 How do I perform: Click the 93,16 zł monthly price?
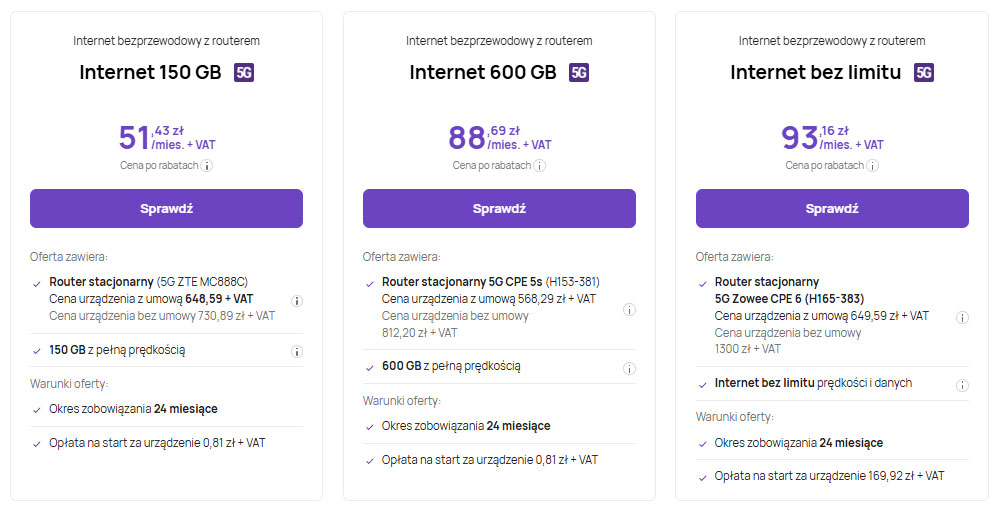(x=832, y=138)
